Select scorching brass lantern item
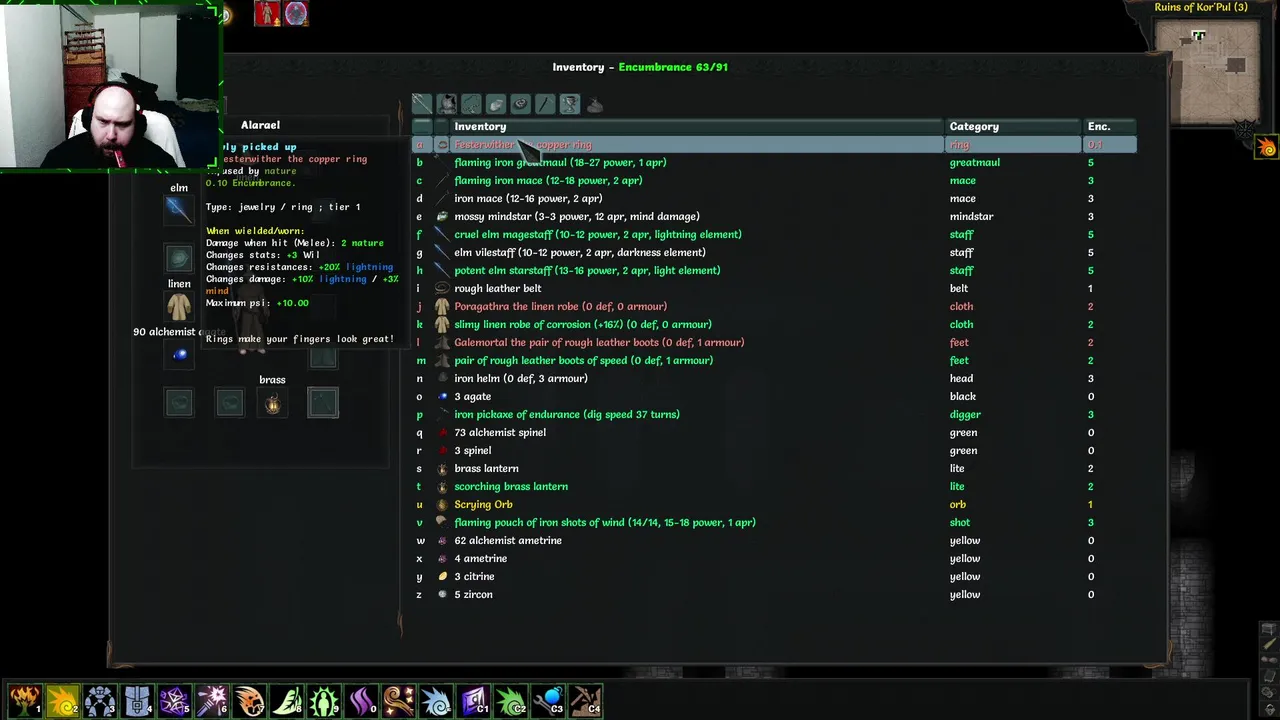Viewport: 1280px width, 720px height. [774, 486]
